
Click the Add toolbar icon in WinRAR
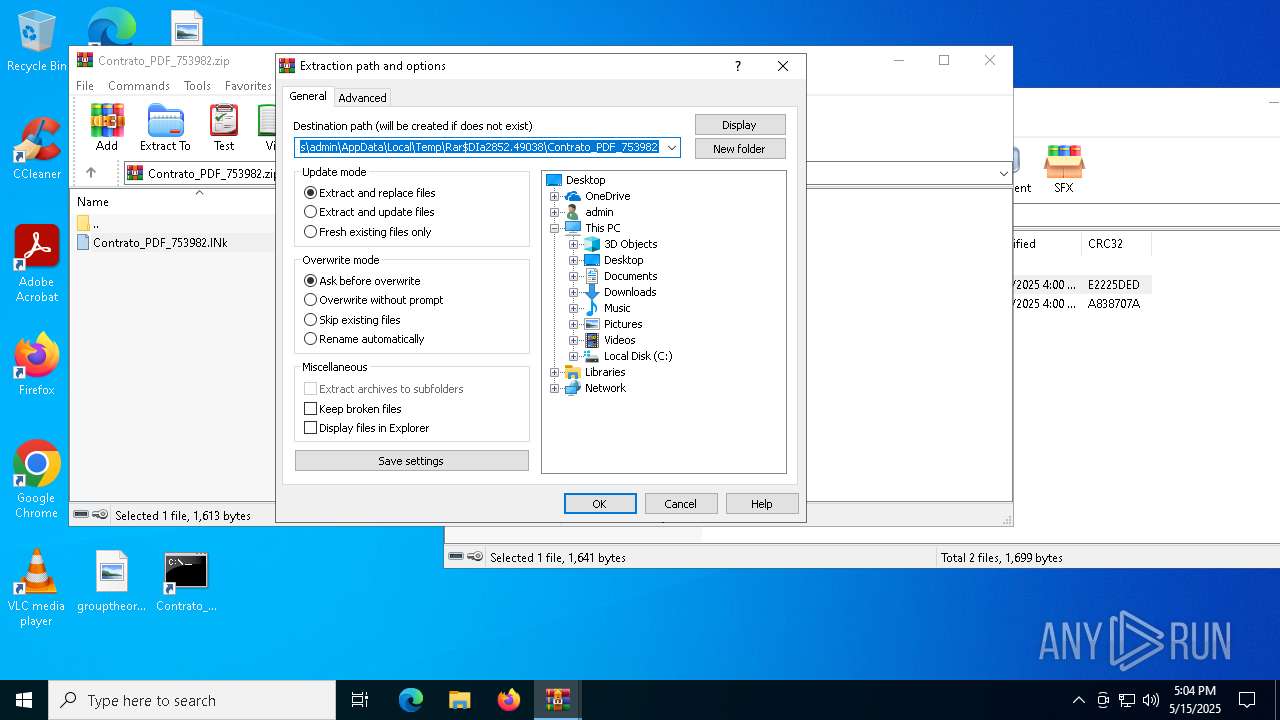[x=107, y=128]
